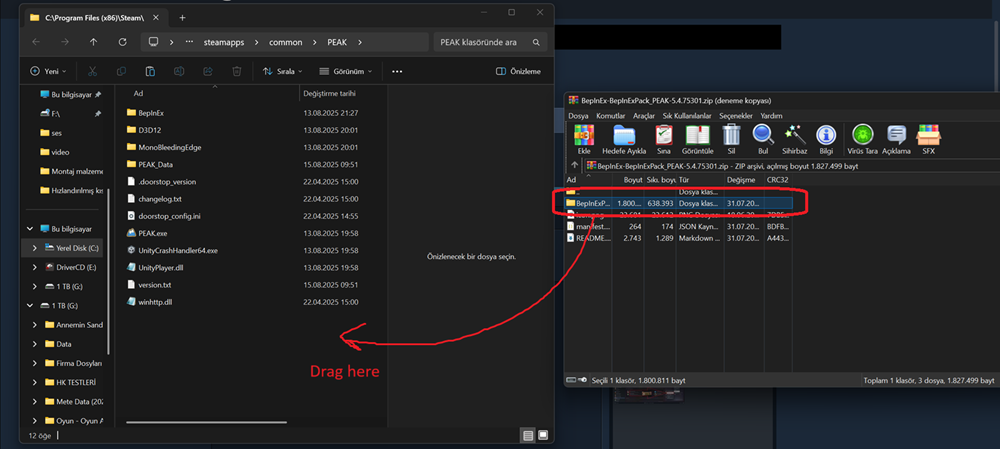Click the Copy icon in Explorer toolbar
Viewport: 1000px width, 449px height.
pos(121,71)
